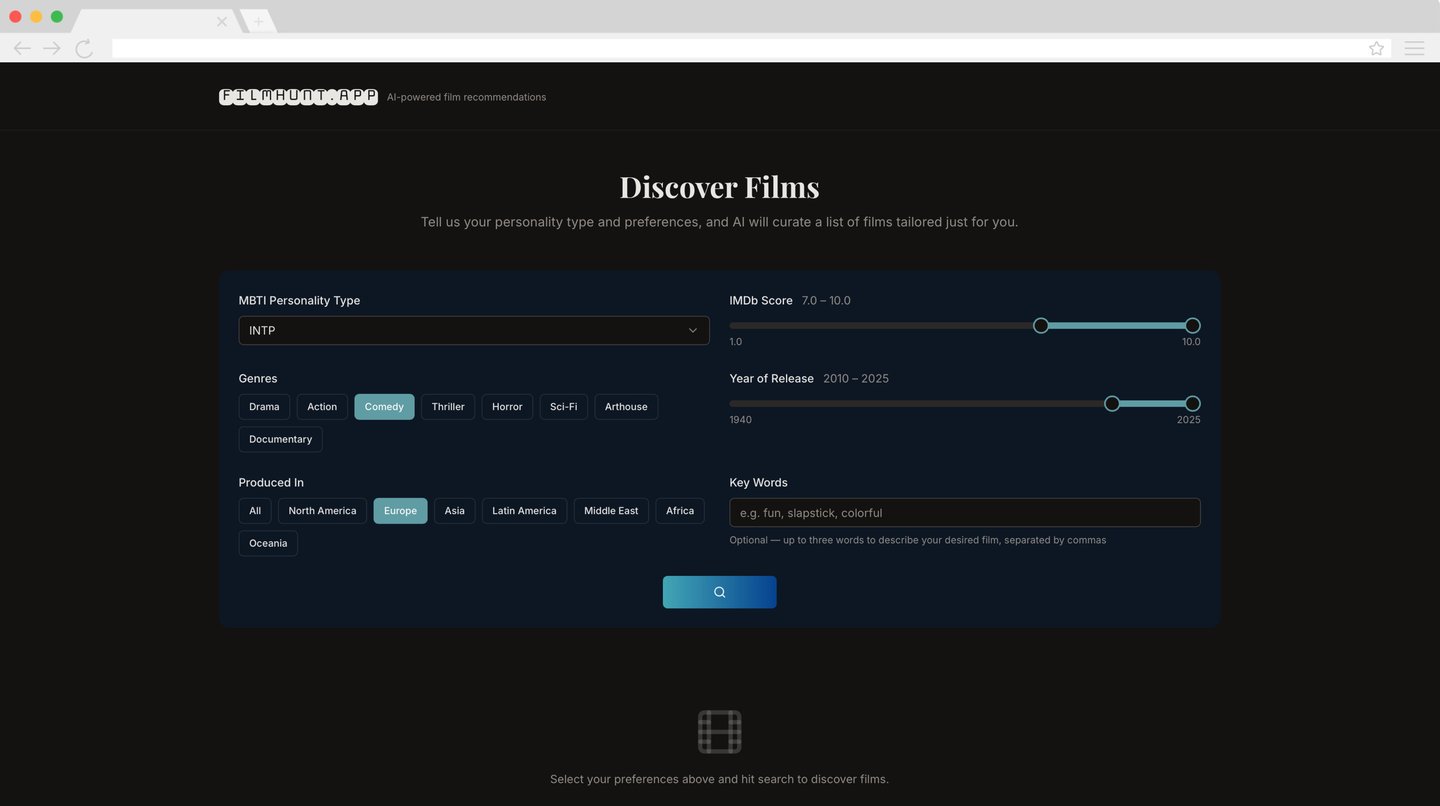Click the 'Produced In' label

(271, 483)
